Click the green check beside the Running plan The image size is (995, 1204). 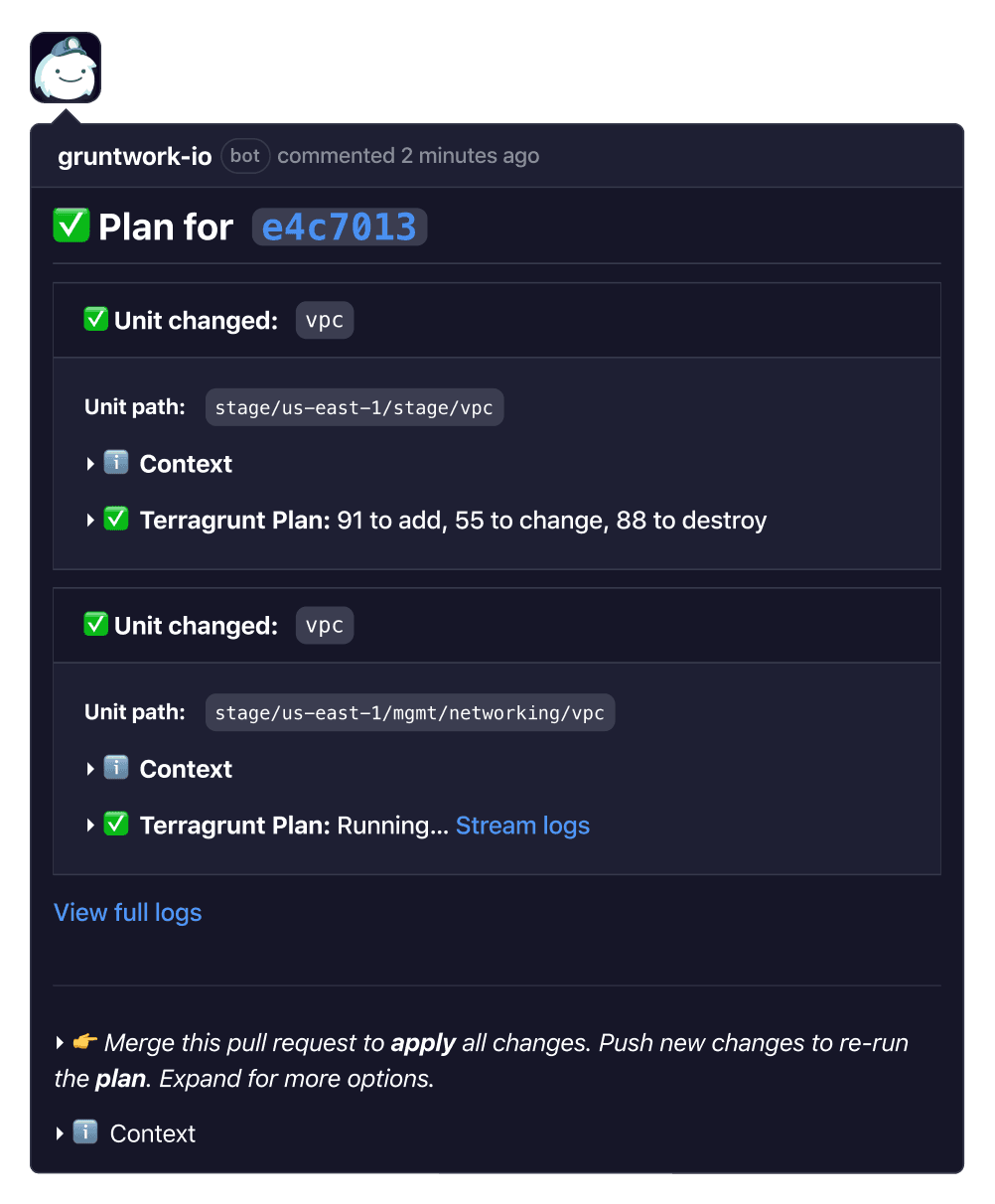tap(116, 824)
